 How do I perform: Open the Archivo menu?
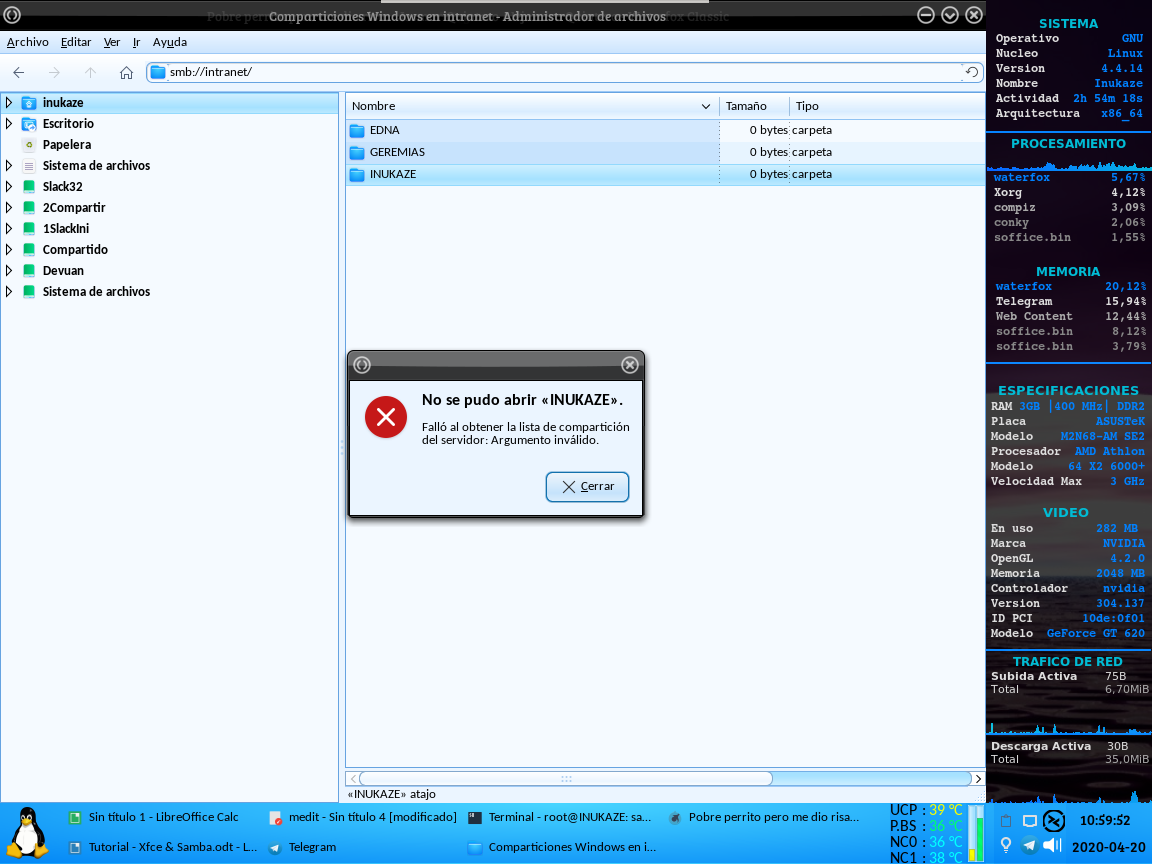pyautogui.click(x=28, y=42)
